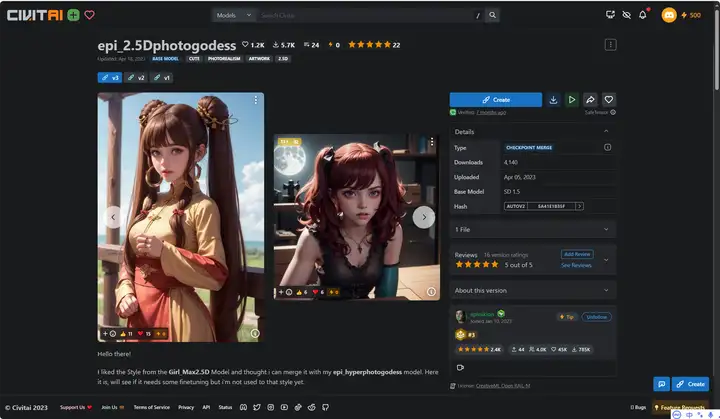Click the Discord icon in footer
Viewport: 720px width, 419px height.
click(243, 408)
